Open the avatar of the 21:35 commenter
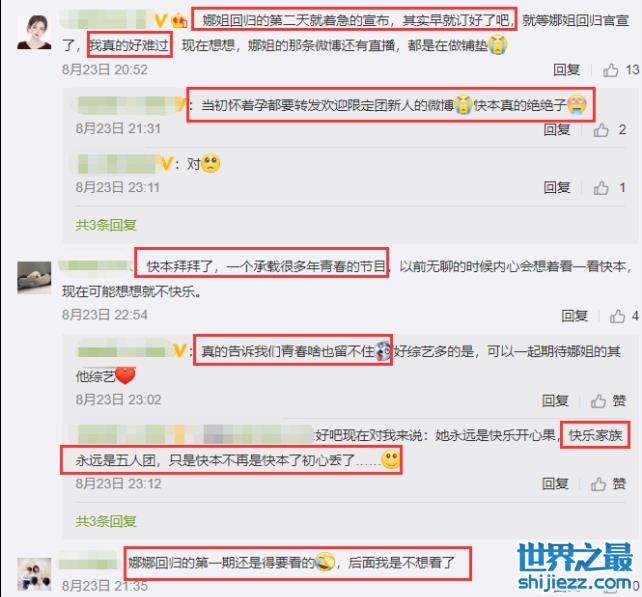642x597 pixels. (34, 574)
